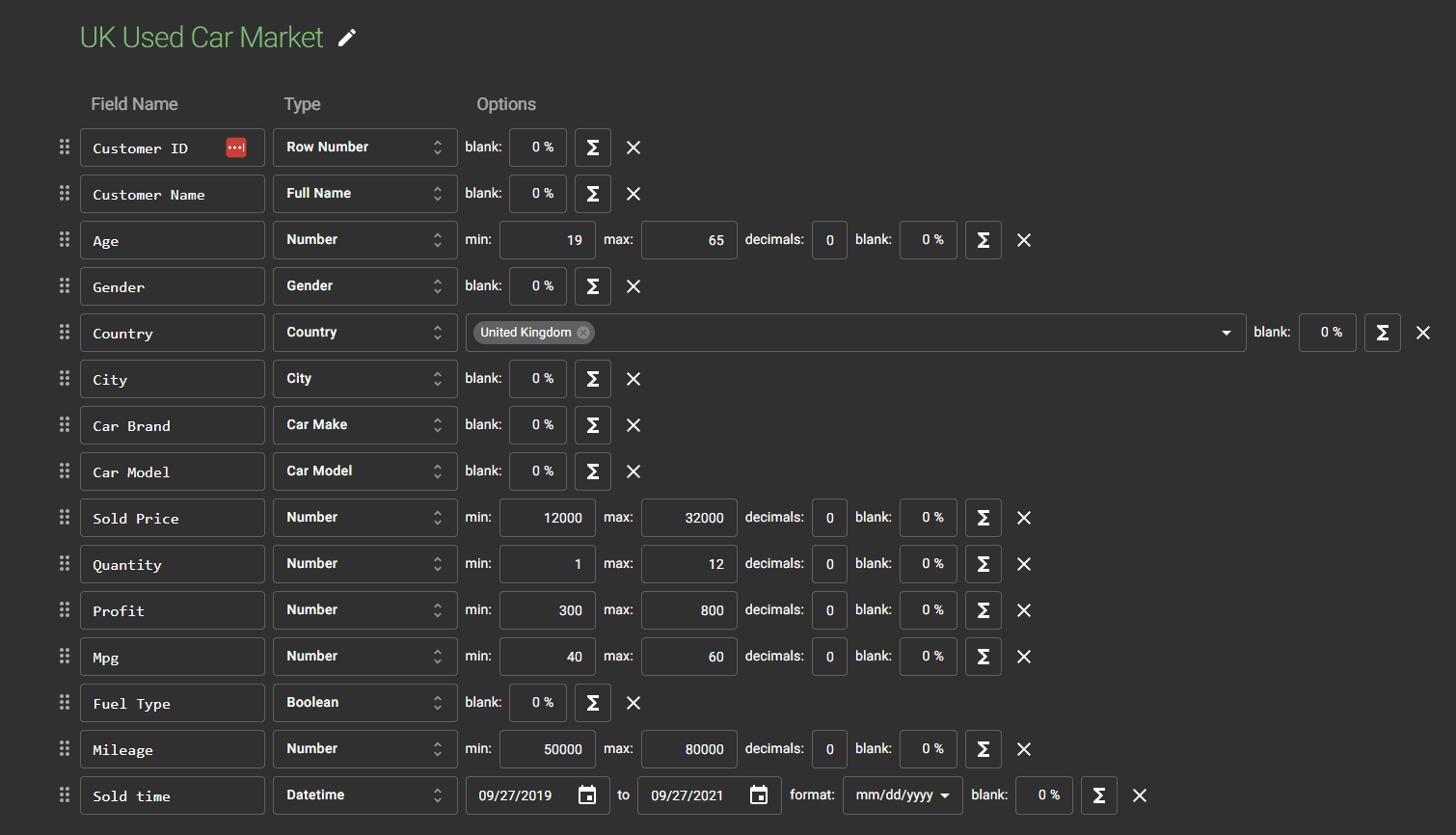The height and width of the screenshot is (835, 1456).
Task: Open Gender type selector
Action: pos(365,286)
